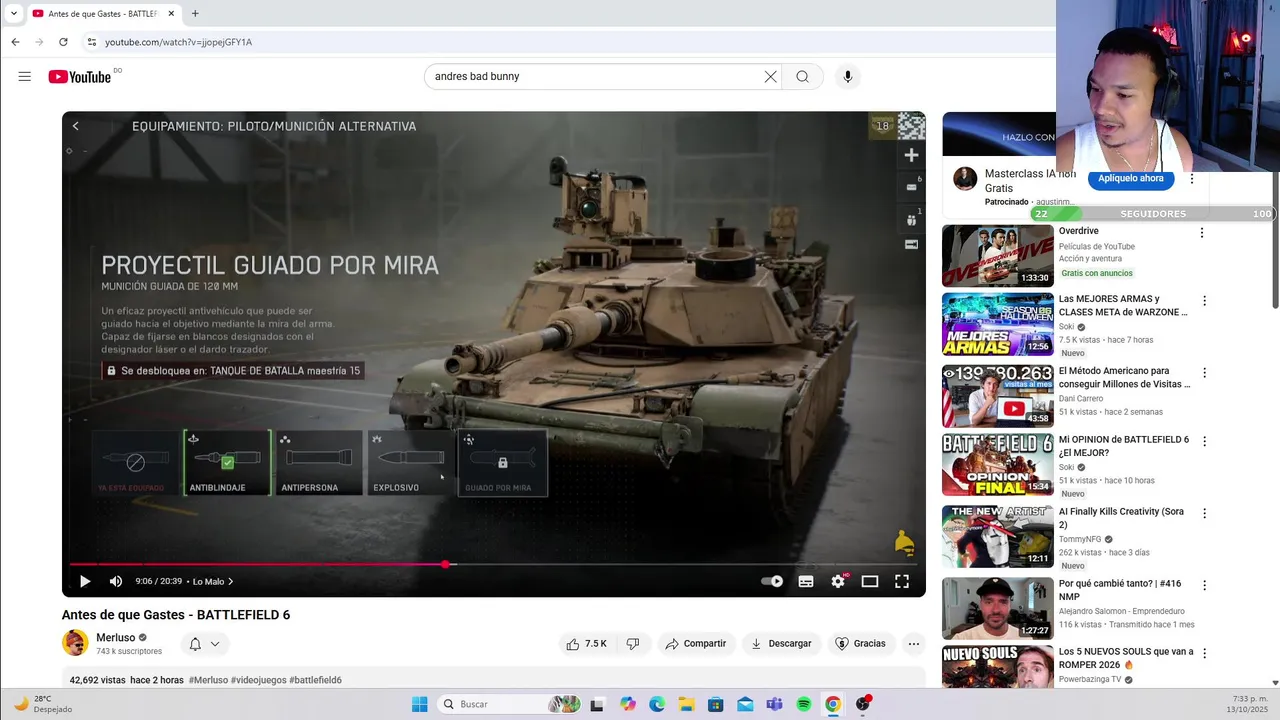The width and height of the screenshot is (1280, 720).
Task: Open Spotify from the taskbar
Action: (803, 704)
